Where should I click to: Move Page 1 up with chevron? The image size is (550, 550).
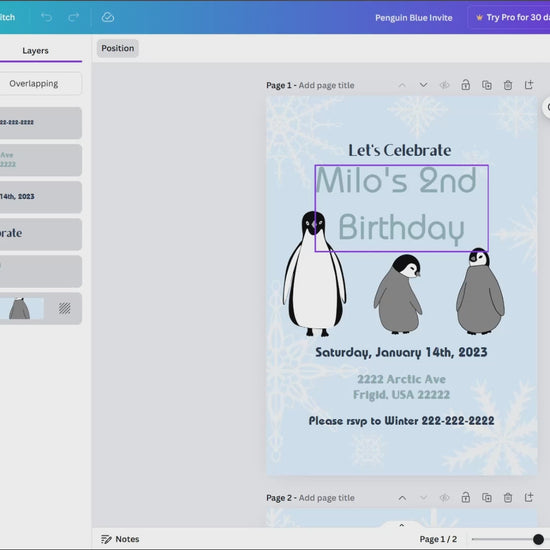tap(402, 85)
